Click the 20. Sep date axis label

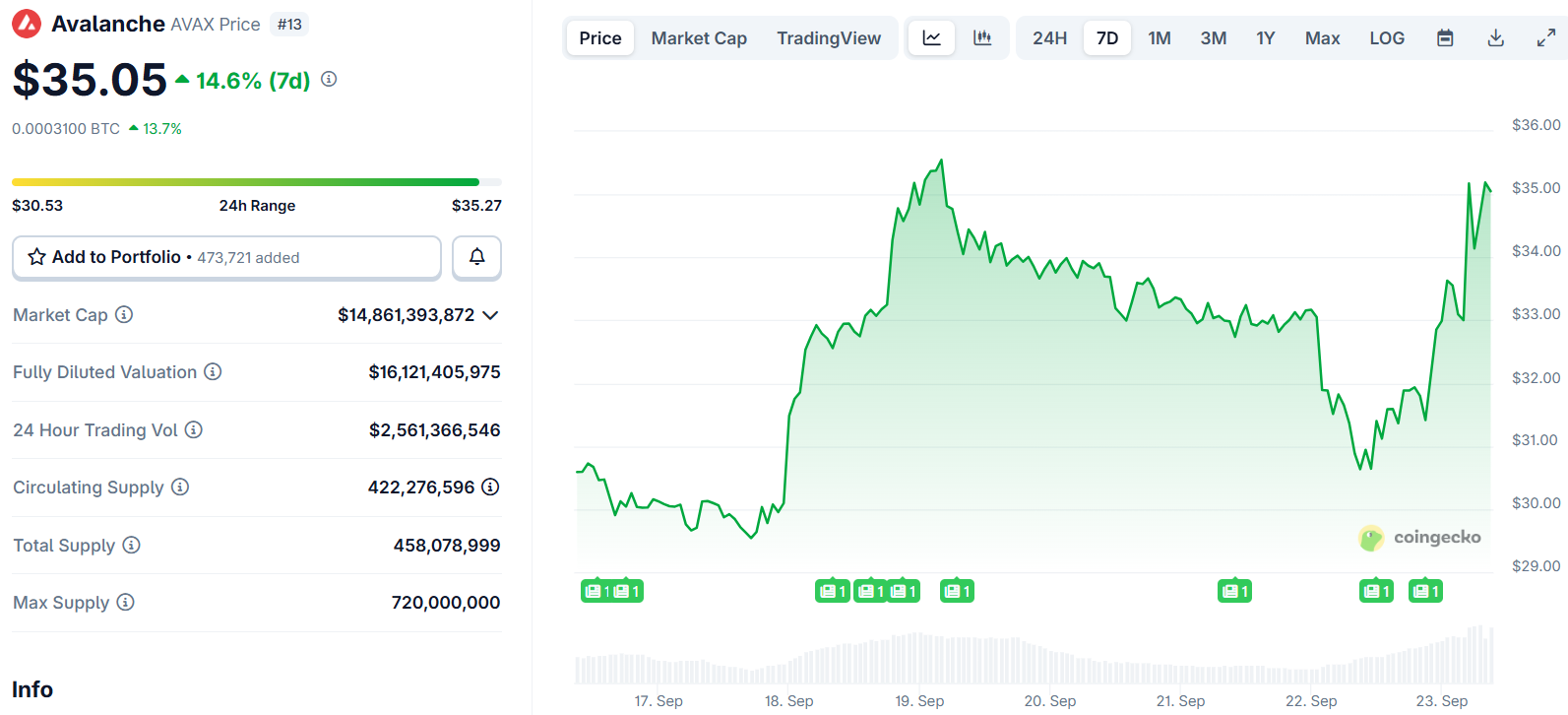click(x=1050, y=701)
